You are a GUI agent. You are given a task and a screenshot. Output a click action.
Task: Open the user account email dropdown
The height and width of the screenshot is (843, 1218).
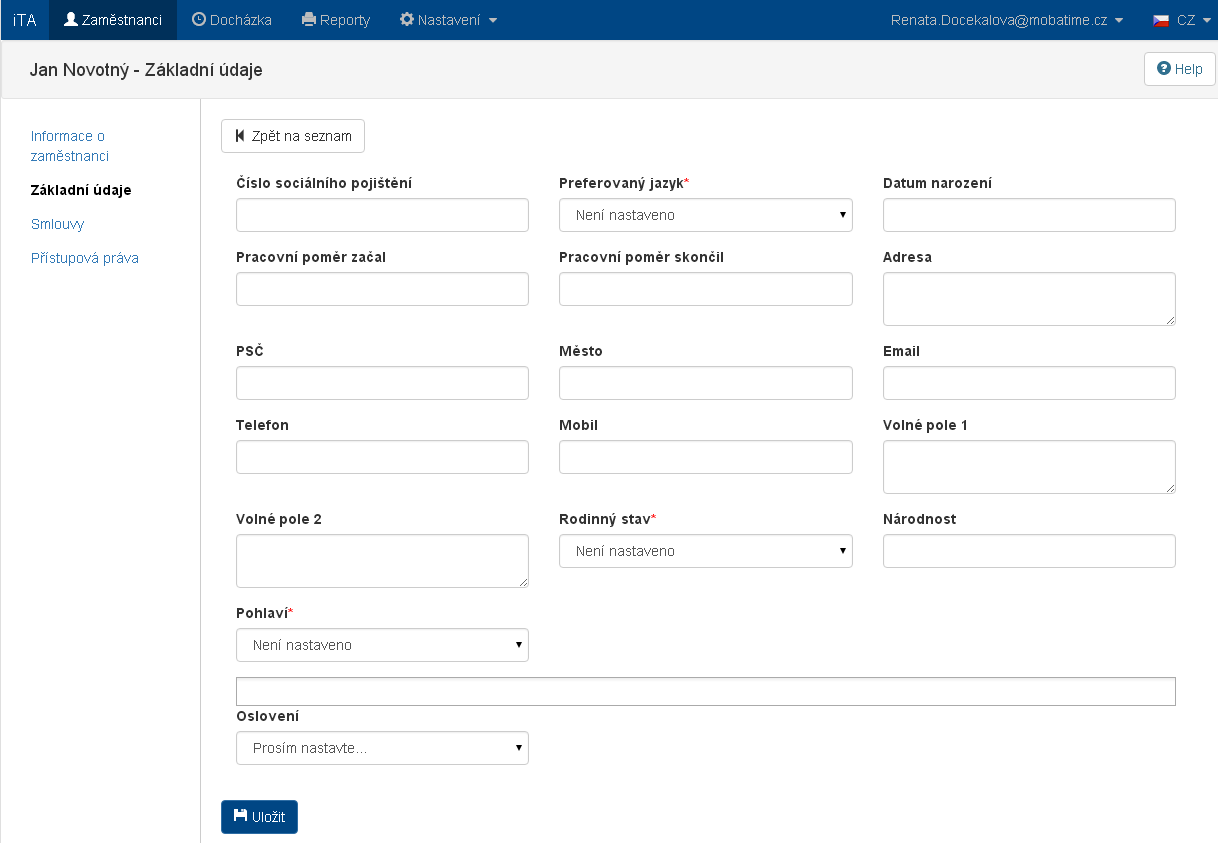[1006, 20]
